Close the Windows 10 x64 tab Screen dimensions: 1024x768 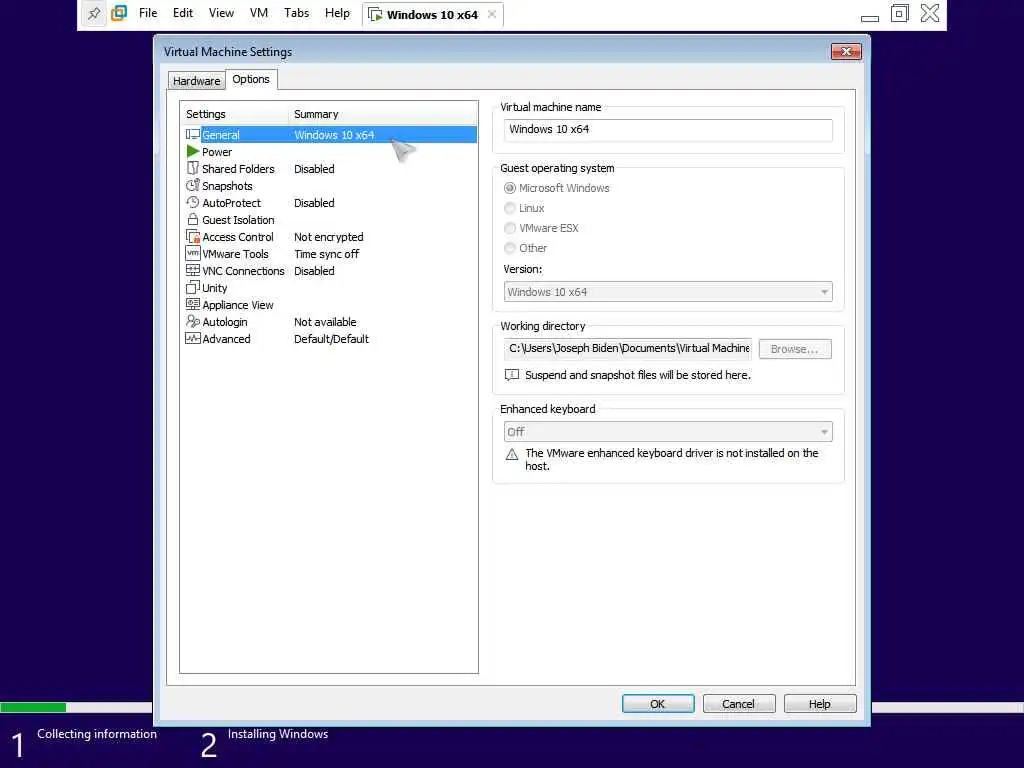pyautogui.click(x=492, y=14)
